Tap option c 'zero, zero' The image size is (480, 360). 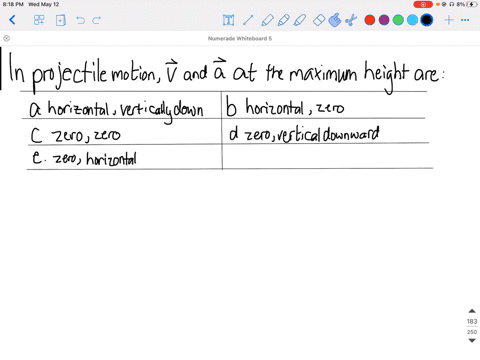pyautogui.click(x=75, y=135)
